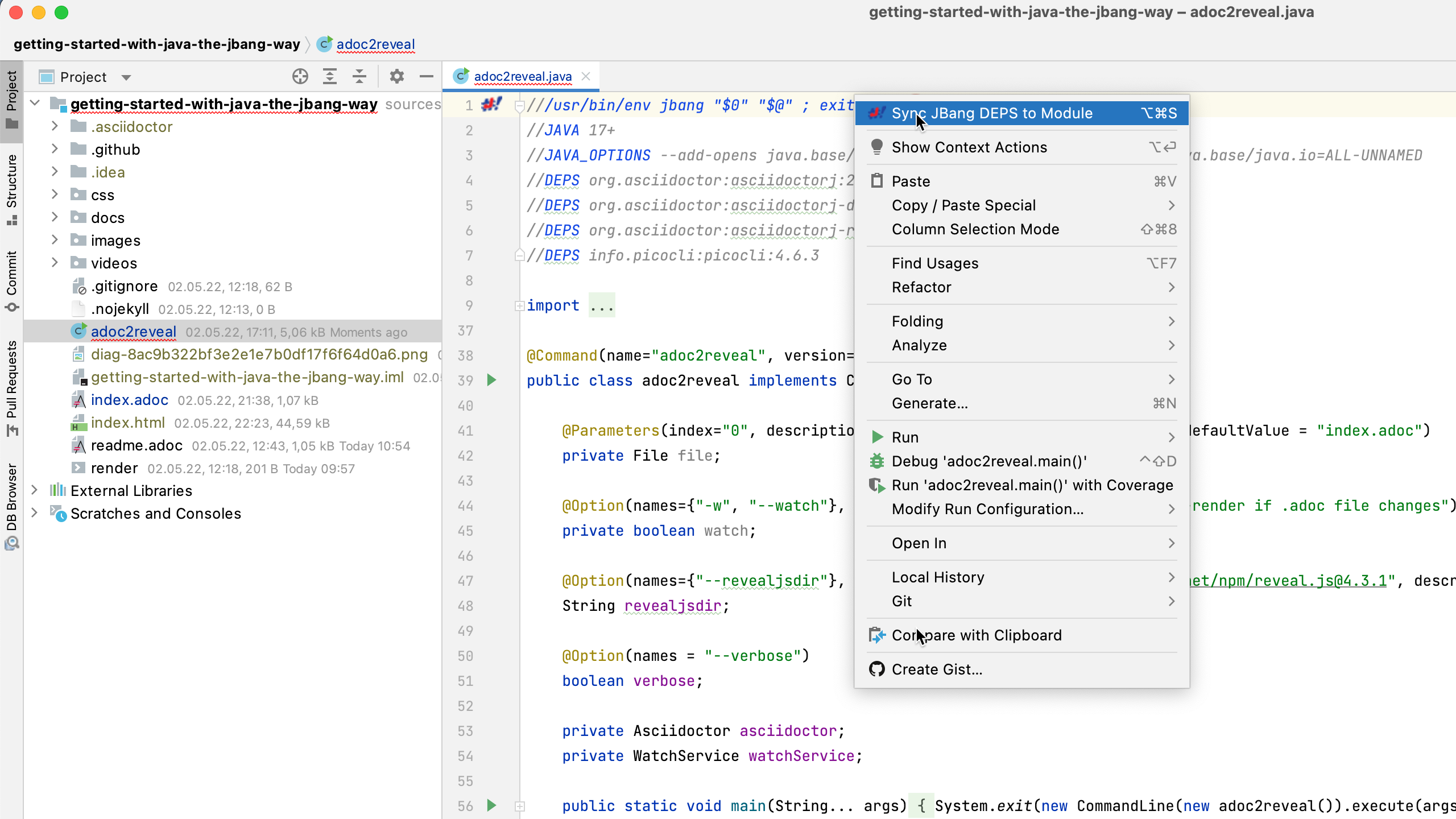Choose Generate... from context menu
The height and width of the screenshot is (819, 1456).
point(1022,403)
